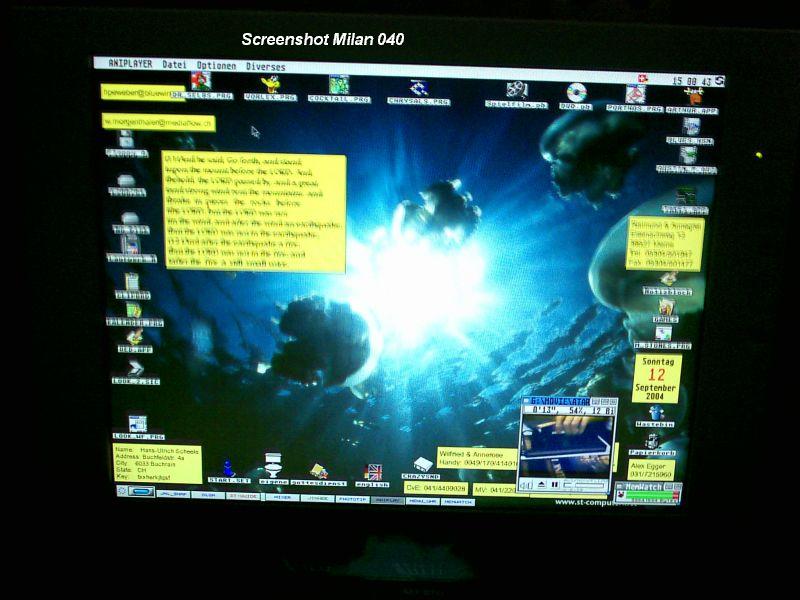Launch the CHRYSALS.PRG program icon
Screen dimensions: 800x600
(x=419, y=89)
